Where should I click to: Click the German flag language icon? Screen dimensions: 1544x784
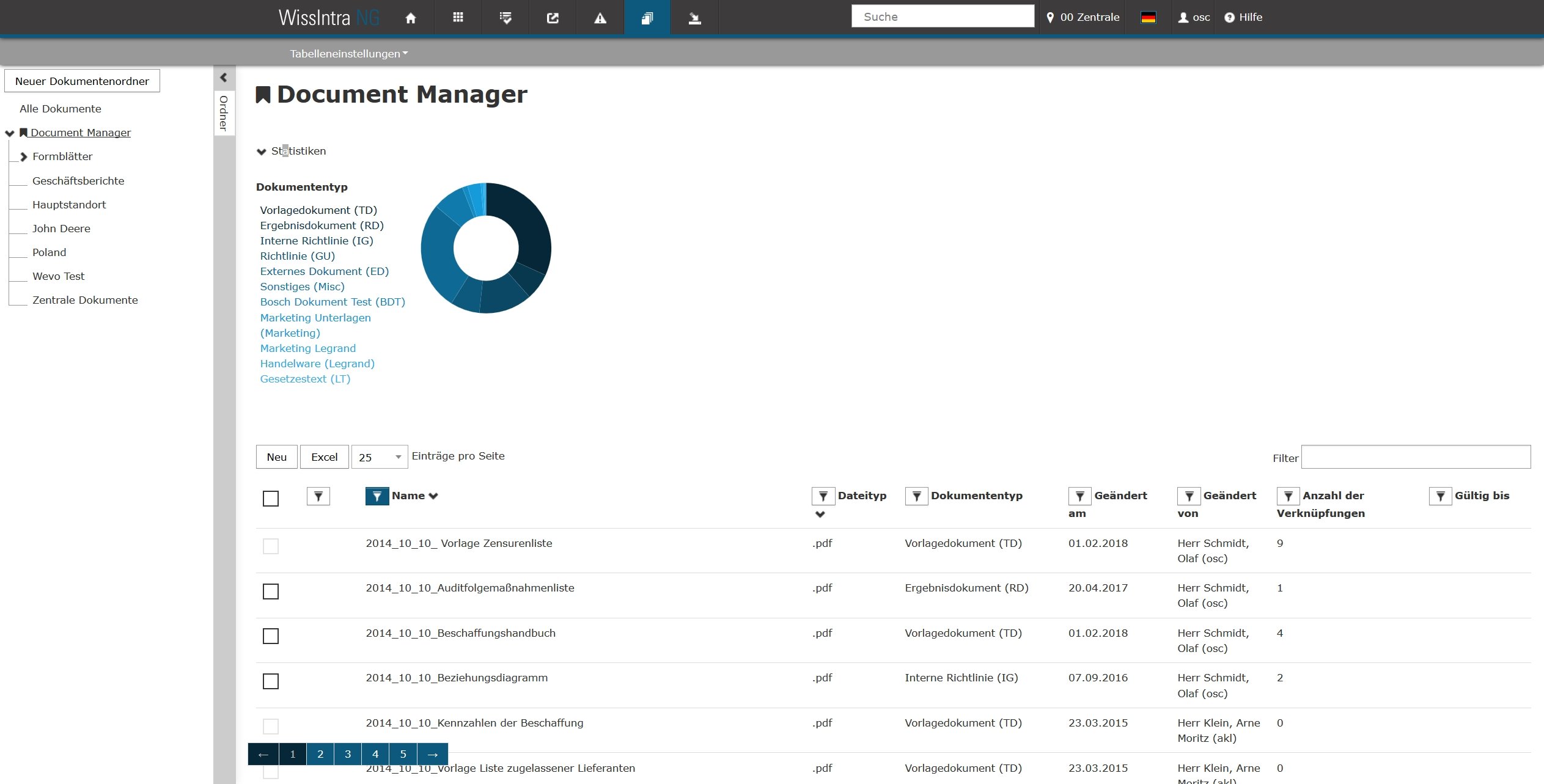point(1148,18)
